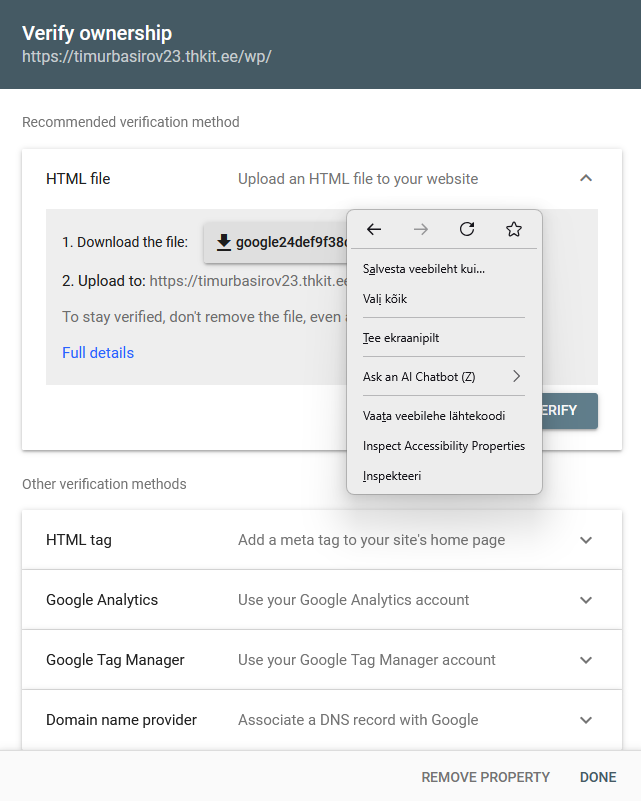Expand the HTML tag verification method
Image resolution: width=641 pixels, height=801 pixels.
(x=586, y=540)
